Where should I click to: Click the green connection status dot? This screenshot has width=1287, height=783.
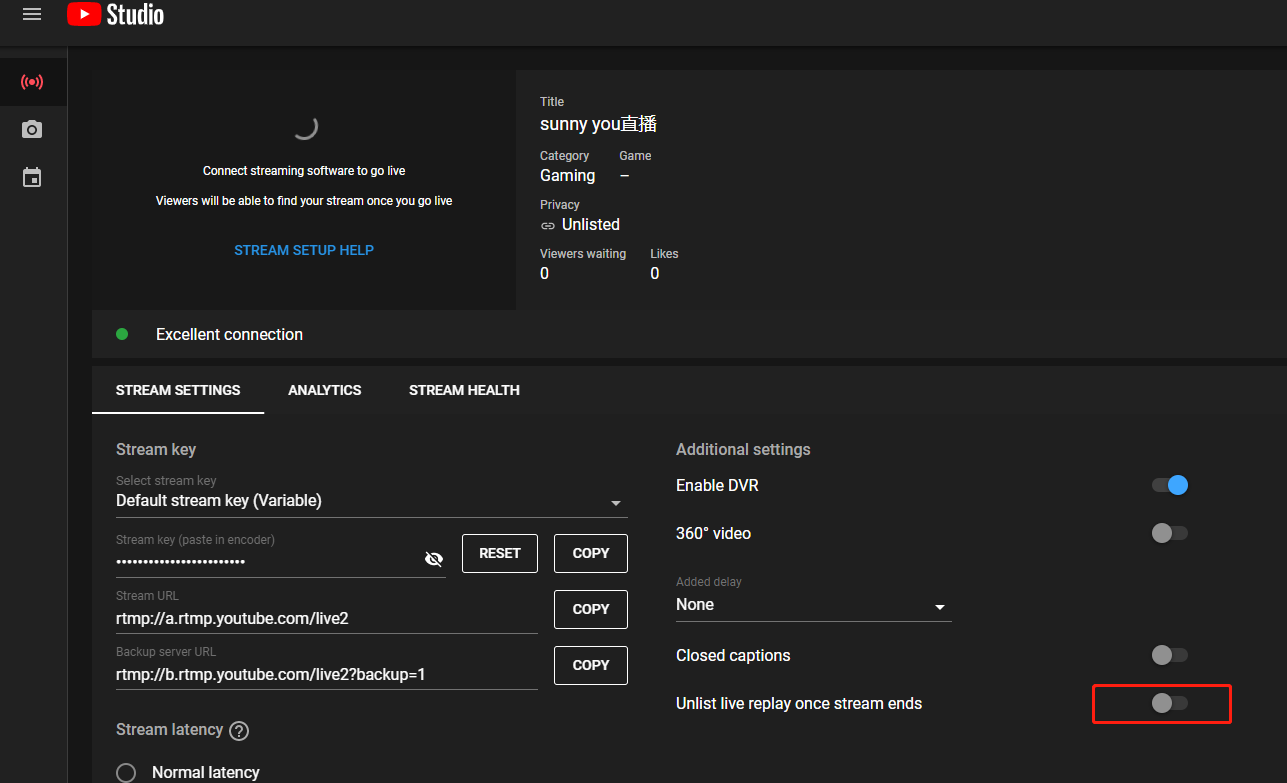click(x=122, y=334)
